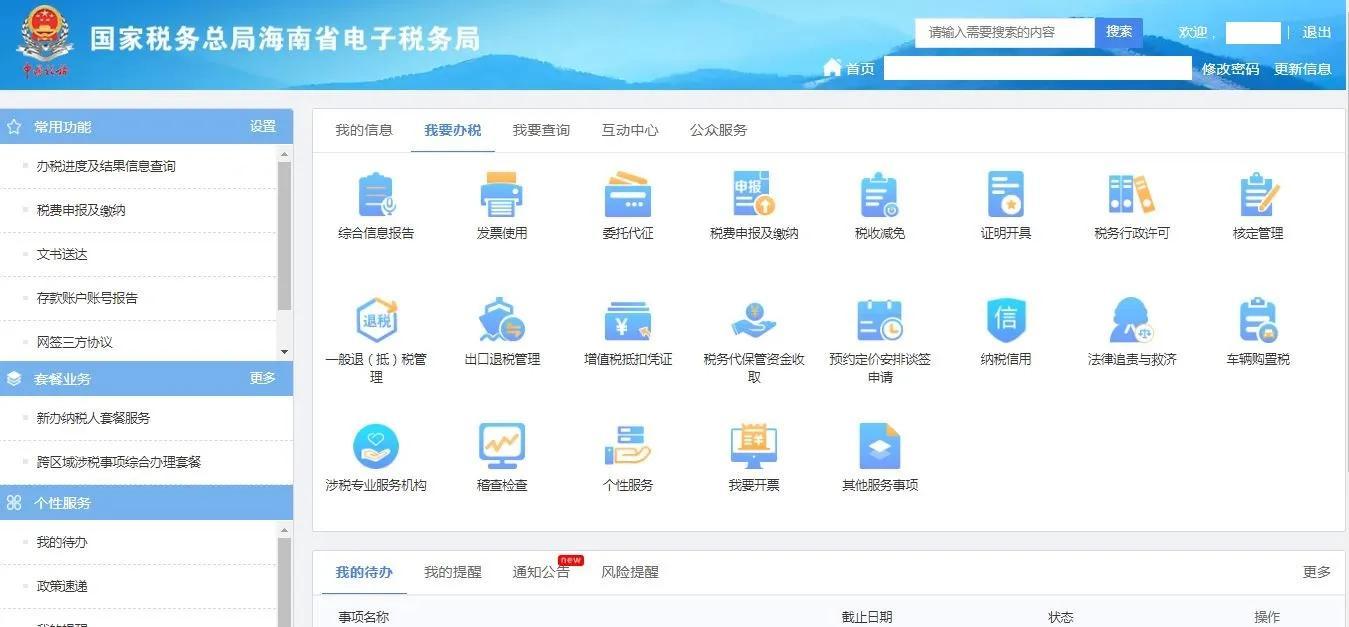Click the 常用功能 list scrollbar thumb

pos(285,236)
